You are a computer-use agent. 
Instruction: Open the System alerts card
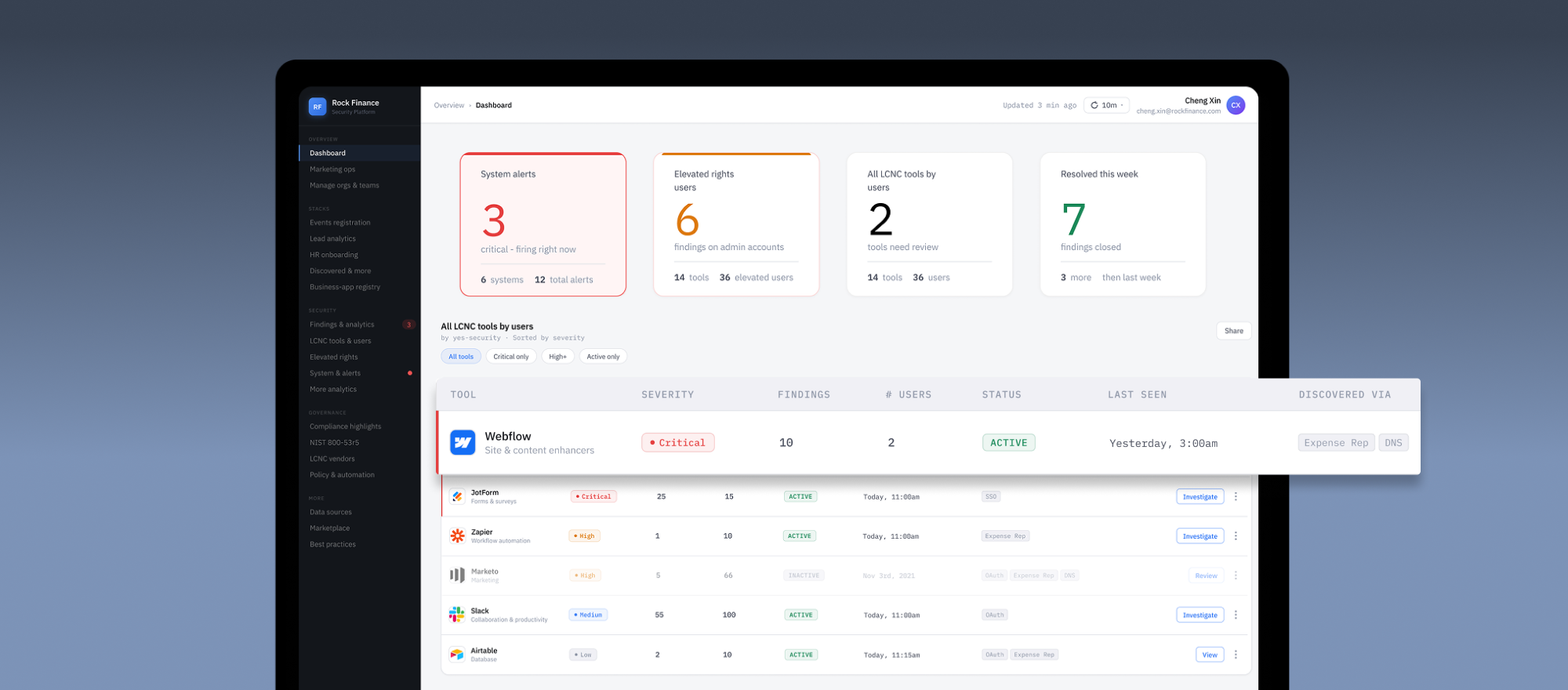(x=543, y=224)
